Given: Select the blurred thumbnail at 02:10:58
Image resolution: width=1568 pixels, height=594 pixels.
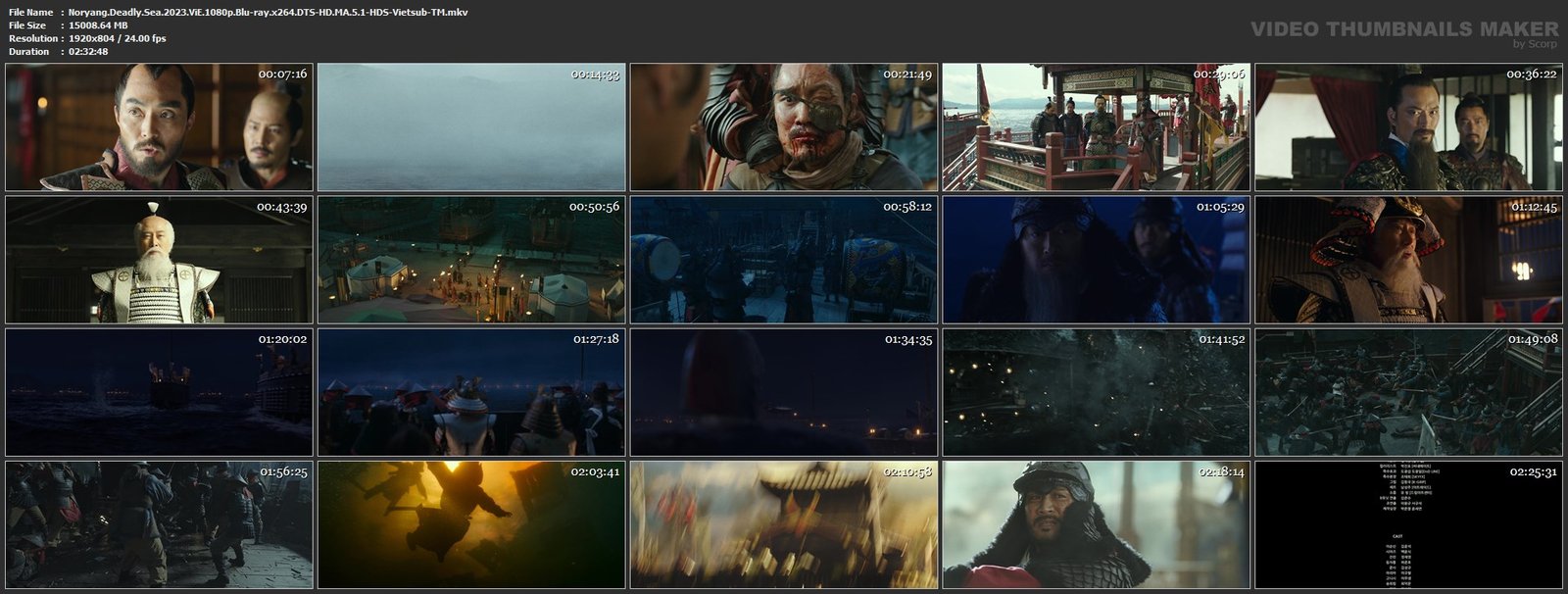Looking at the screenshot, I should click(784, 524).
